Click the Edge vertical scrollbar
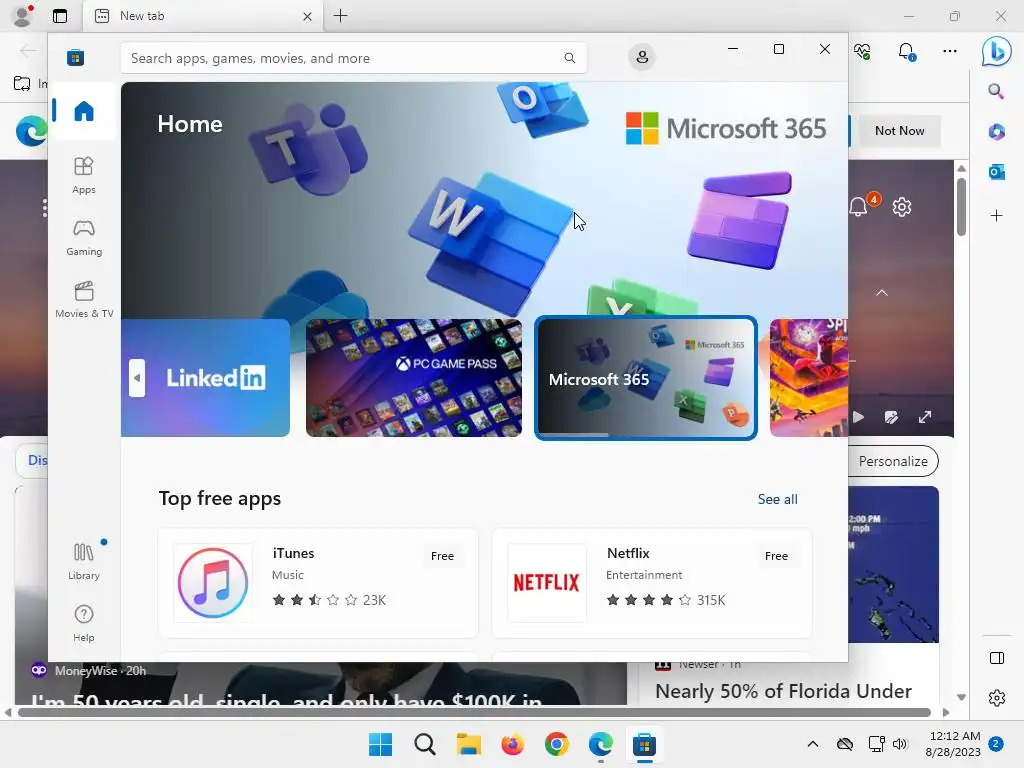 pos(961,206)
